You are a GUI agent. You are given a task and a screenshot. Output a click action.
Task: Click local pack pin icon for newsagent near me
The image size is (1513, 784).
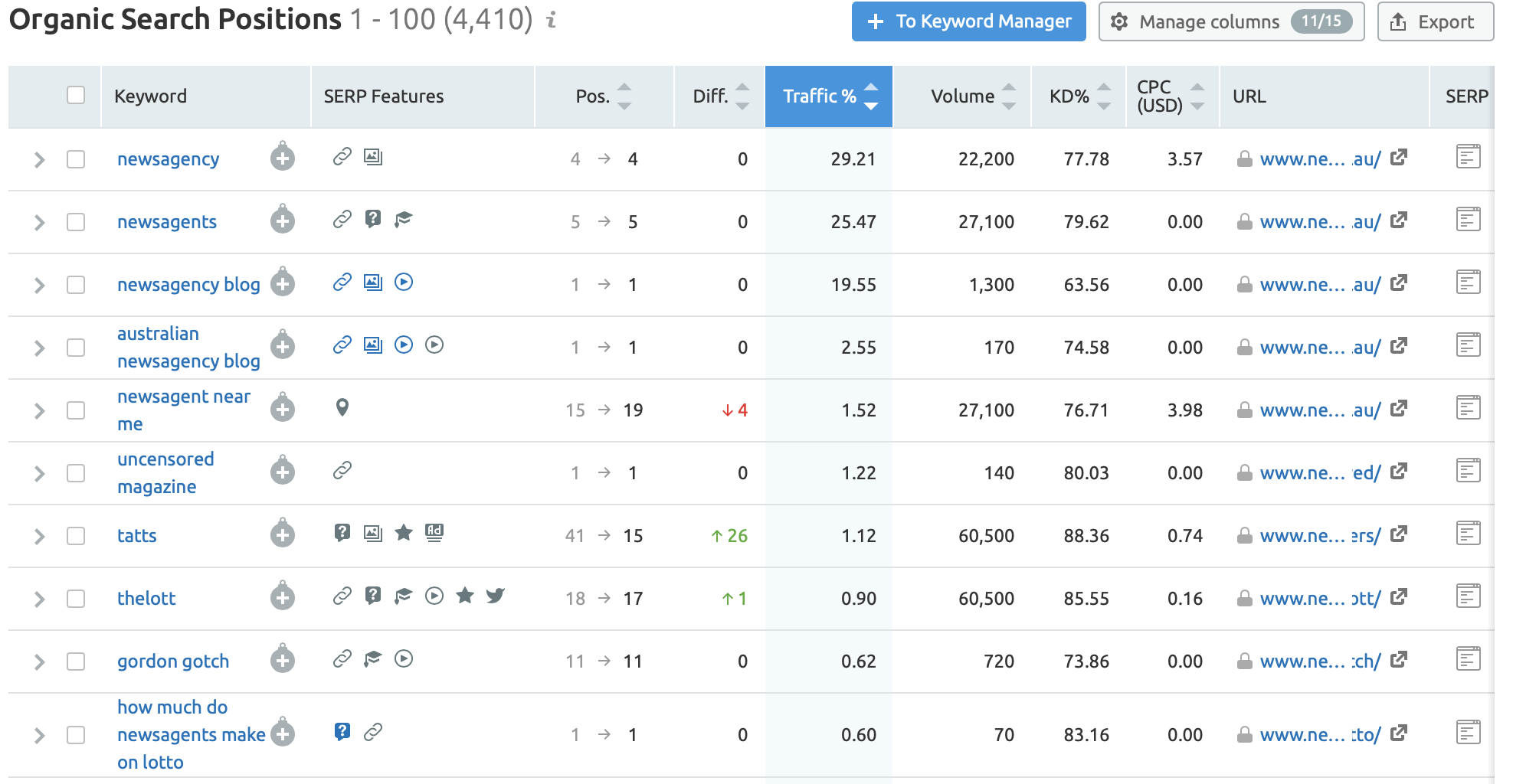pyautogui.click(x=342, y=407)
